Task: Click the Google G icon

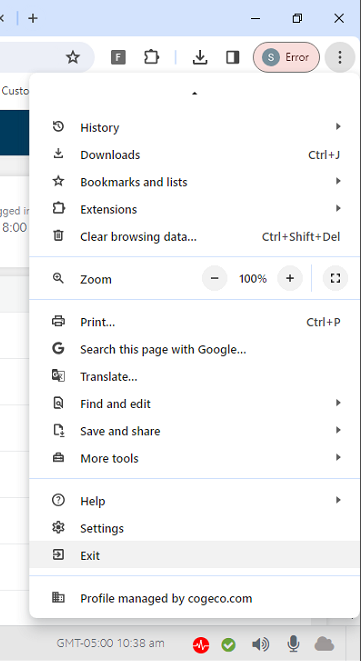Action: [58, 348]
